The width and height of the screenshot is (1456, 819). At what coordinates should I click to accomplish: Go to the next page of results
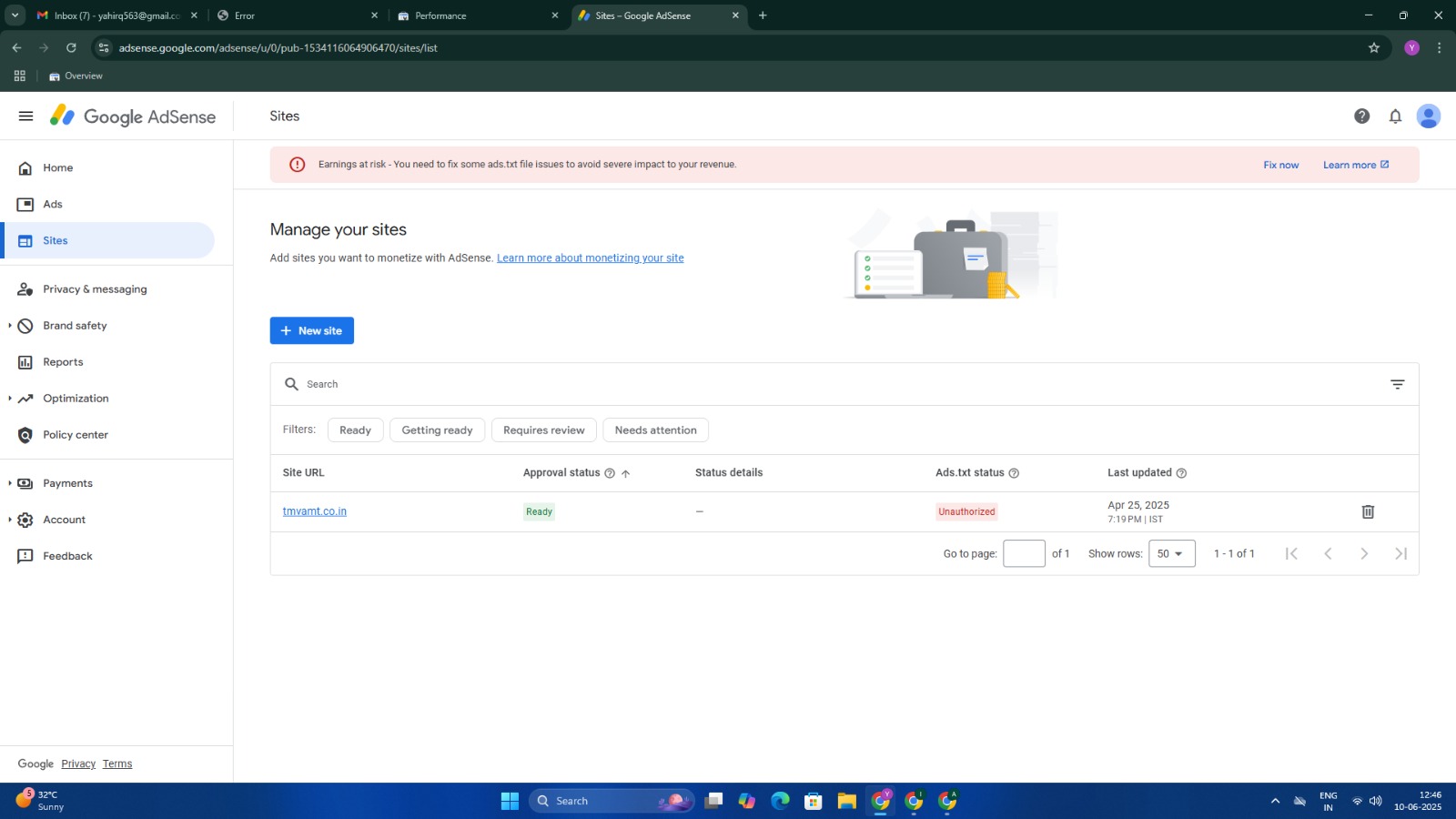(x=1364, y=553)
